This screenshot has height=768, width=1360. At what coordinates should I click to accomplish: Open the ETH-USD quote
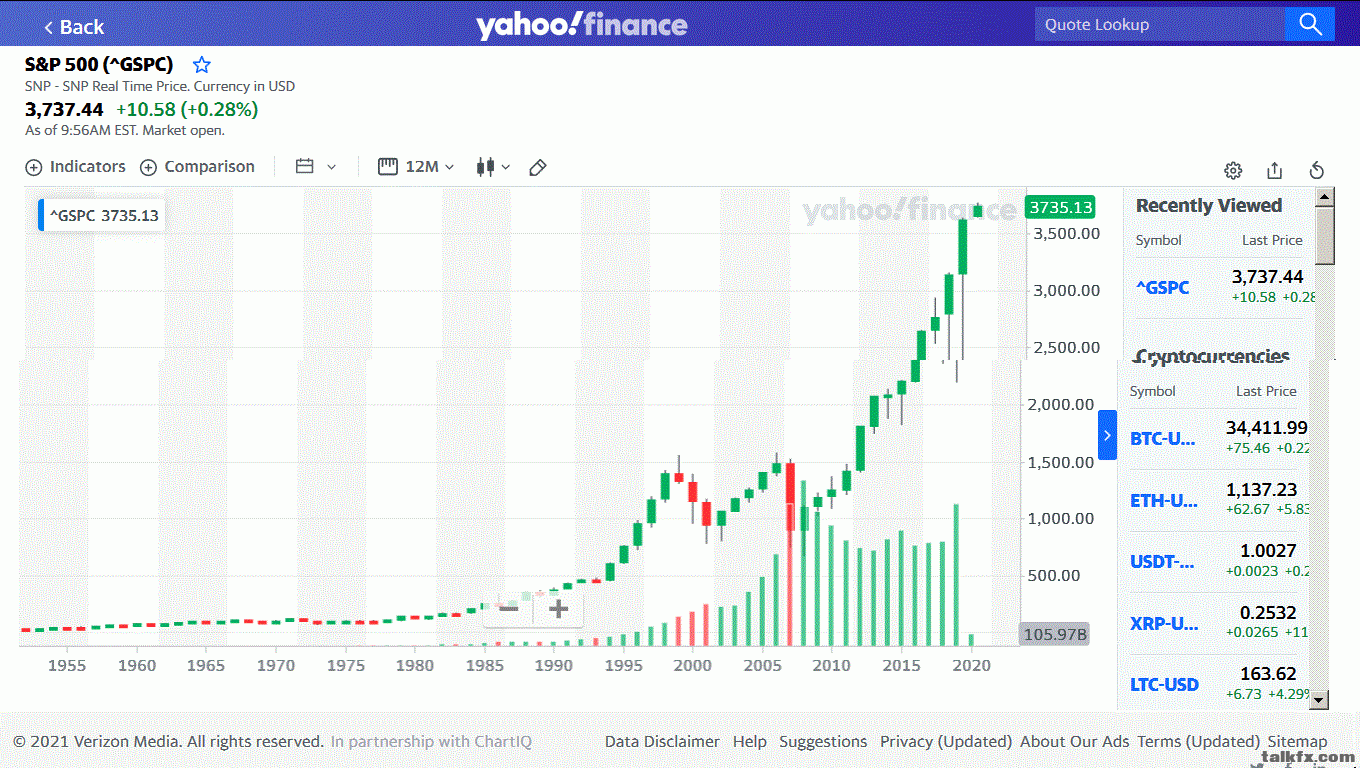[1164, 500]
